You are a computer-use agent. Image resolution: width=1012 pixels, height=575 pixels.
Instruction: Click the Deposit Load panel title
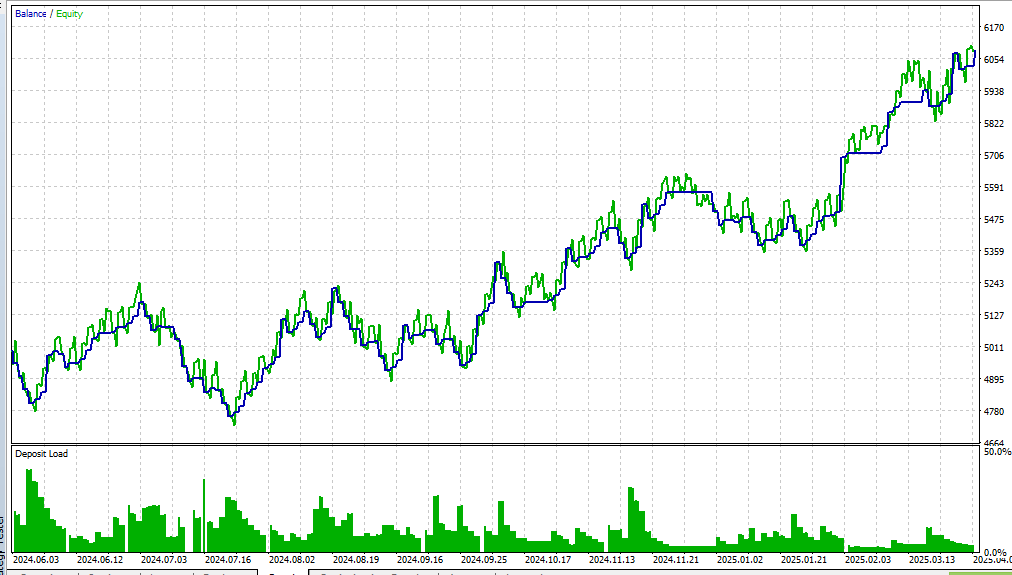click(41, 454)
